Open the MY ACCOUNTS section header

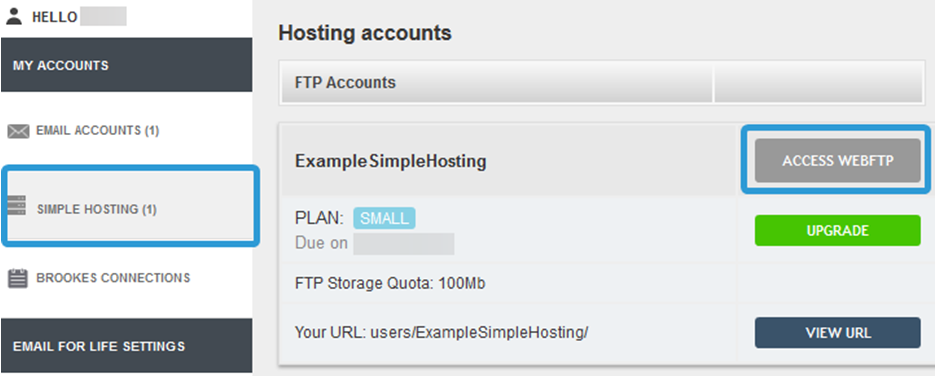127,65
